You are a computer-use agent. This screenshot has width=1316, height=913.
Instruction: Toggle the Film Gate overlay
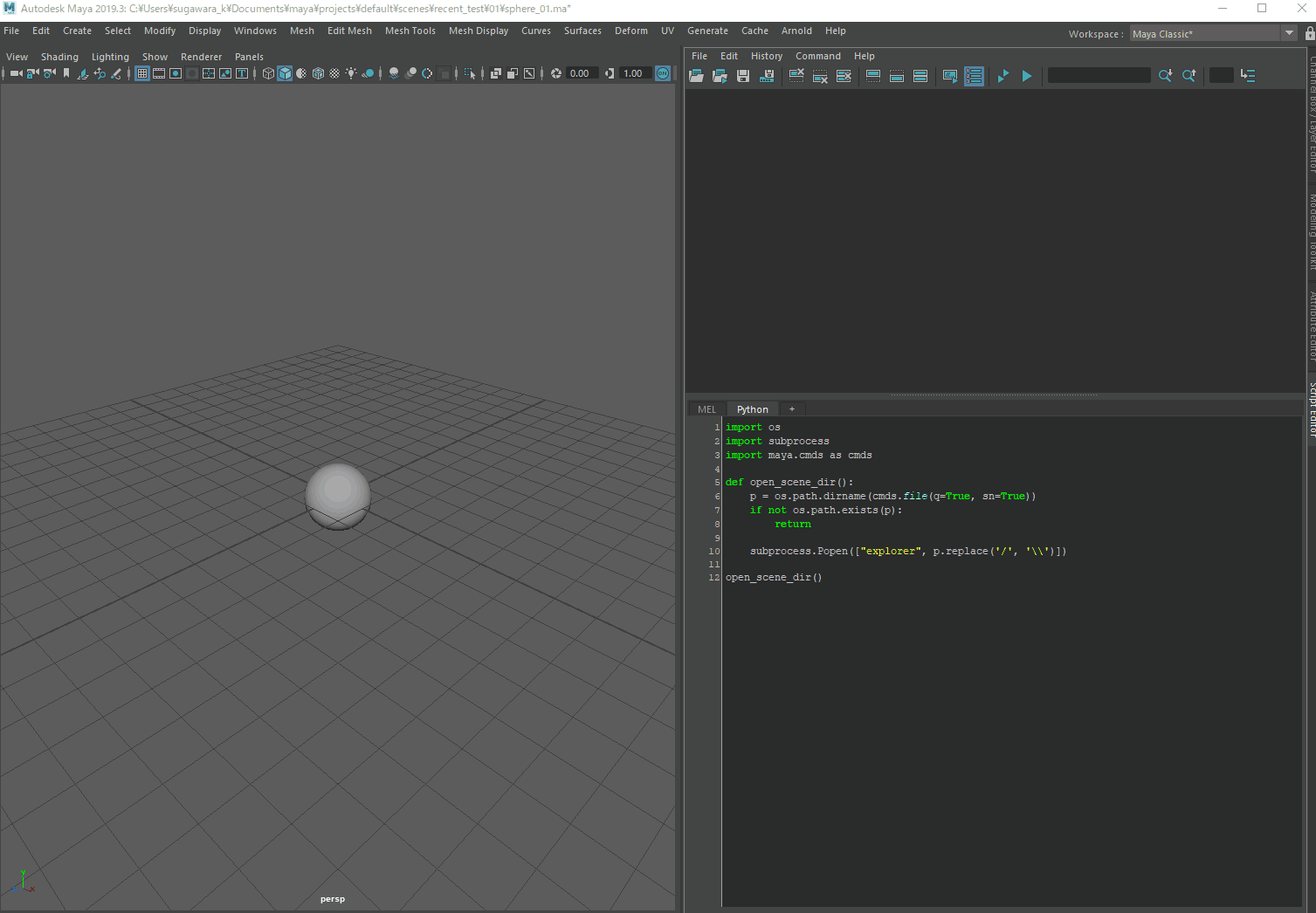coord(159,73)
